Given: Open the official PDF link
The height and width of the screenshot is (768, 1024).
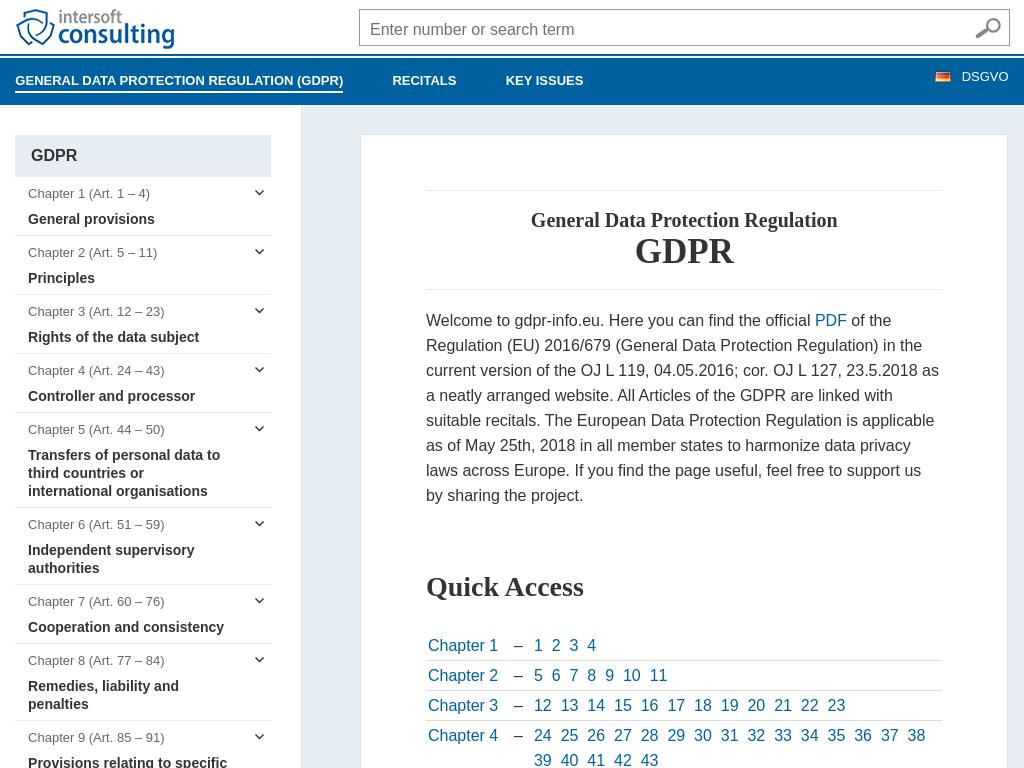Looking at the screenshot, I should click(x=830, y=321).
